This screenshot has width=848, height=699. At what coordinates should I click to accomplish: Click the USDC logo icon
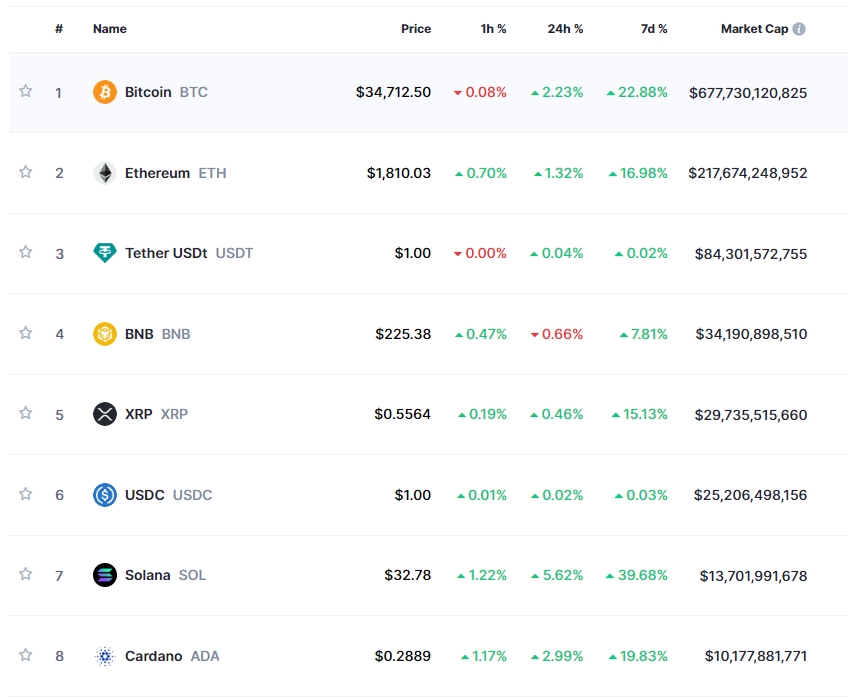click(105, 495)
